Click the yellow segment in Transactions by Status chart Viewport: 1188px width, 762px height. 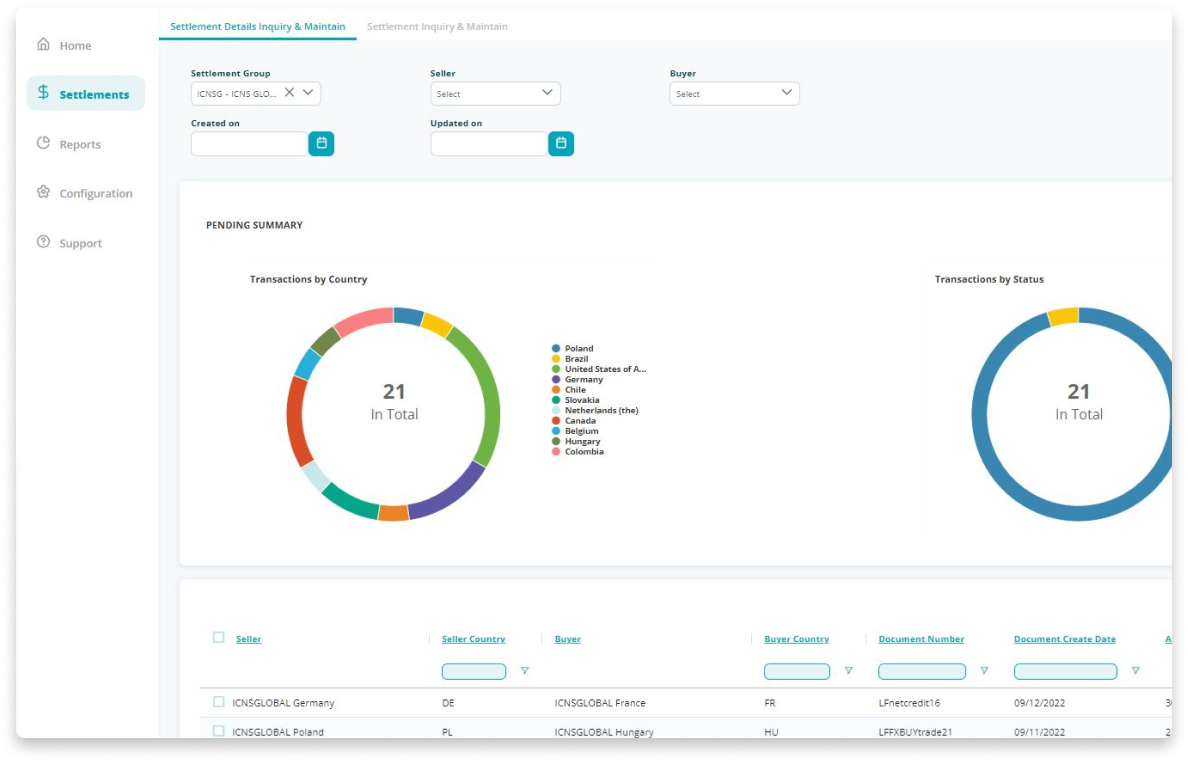[1063, 317]
